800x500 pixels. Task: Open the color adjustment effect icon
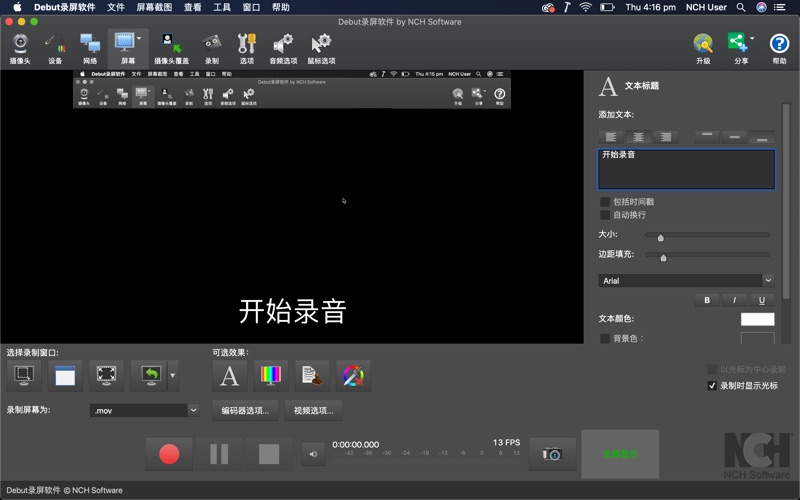270,375
